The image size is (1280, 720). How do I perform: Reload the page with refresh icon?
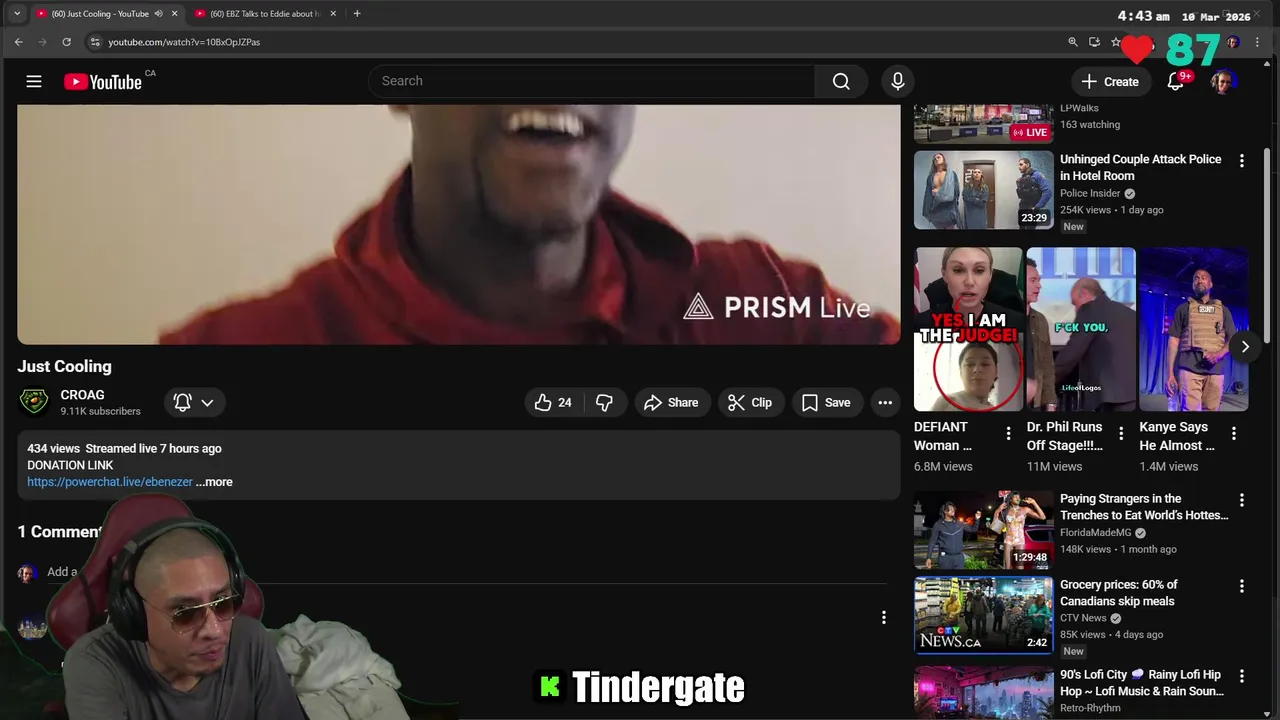click(66, 42)
